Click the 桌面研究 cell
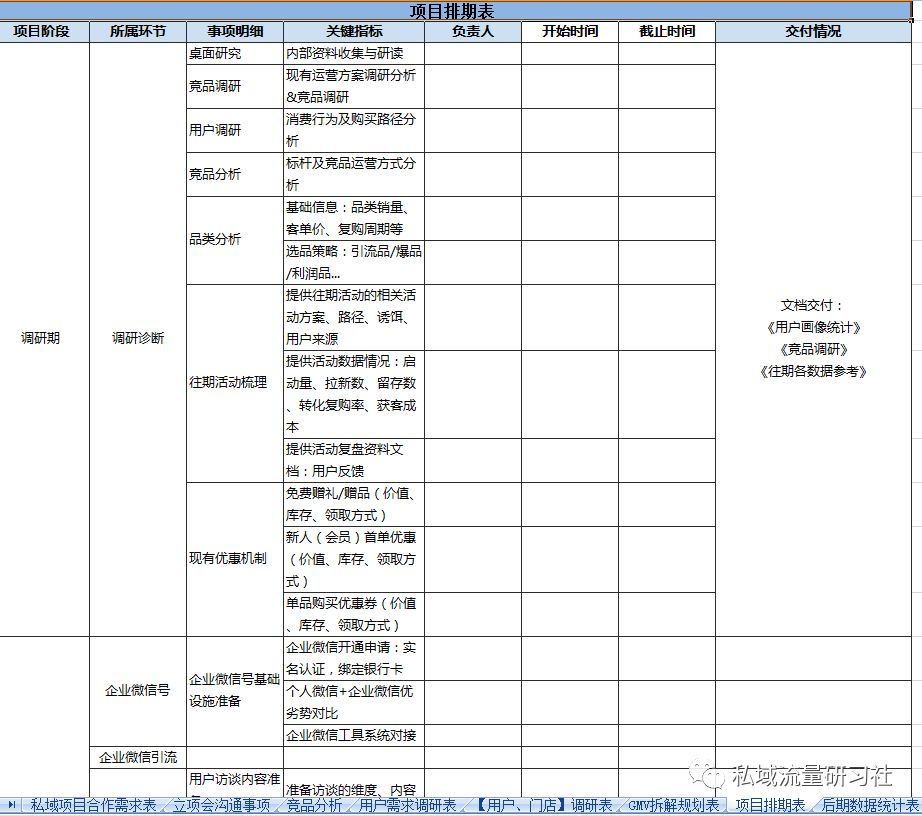 click(235, 53)
